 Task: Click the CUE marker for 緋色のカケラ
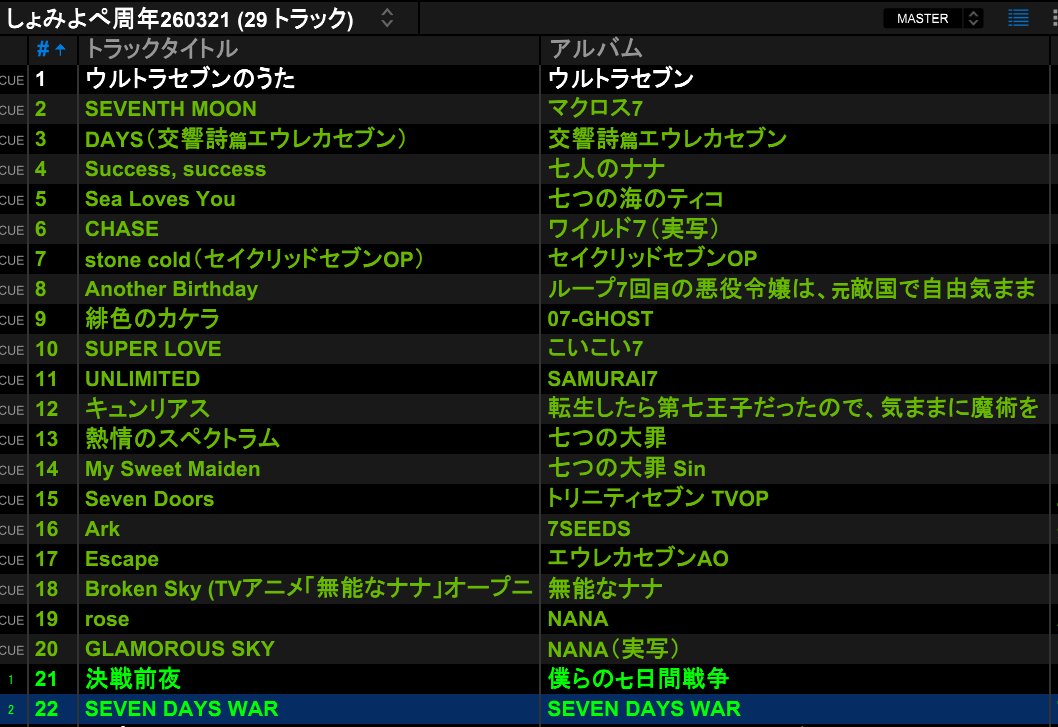tap(12, 319)
